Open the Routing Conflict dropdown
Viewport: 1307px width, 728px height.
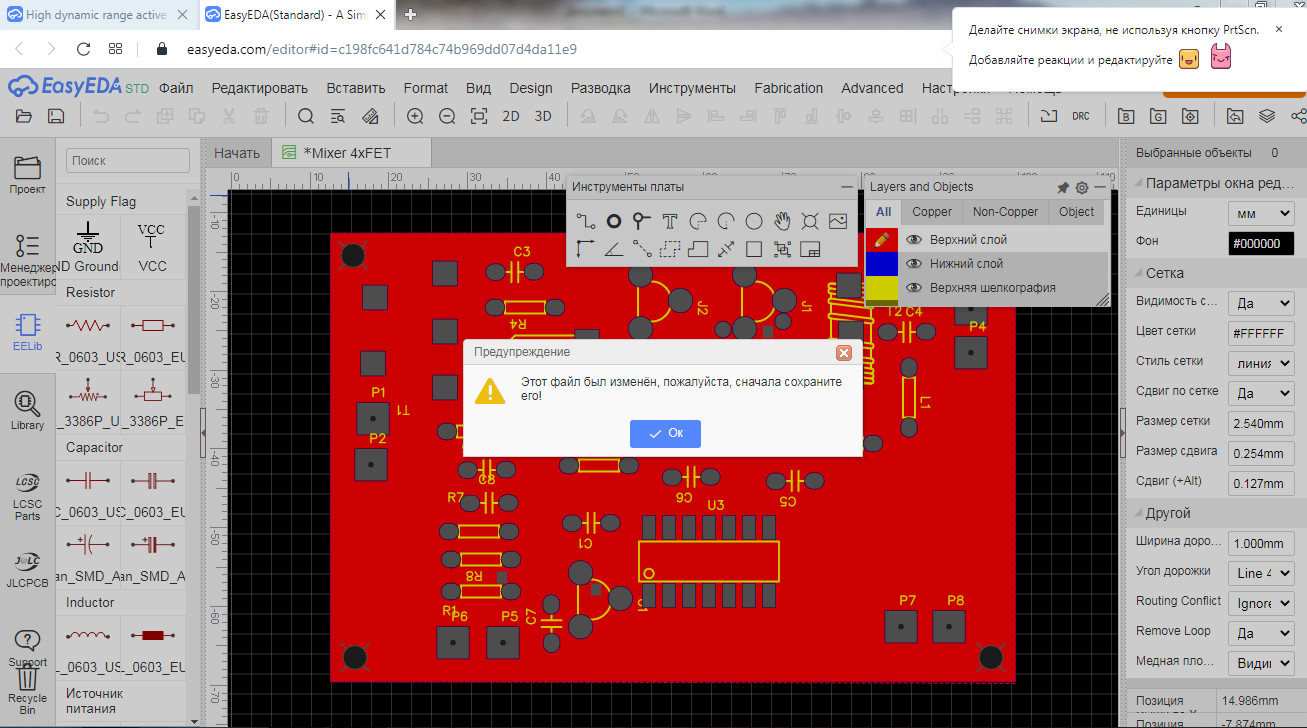tap(1260, 603)
